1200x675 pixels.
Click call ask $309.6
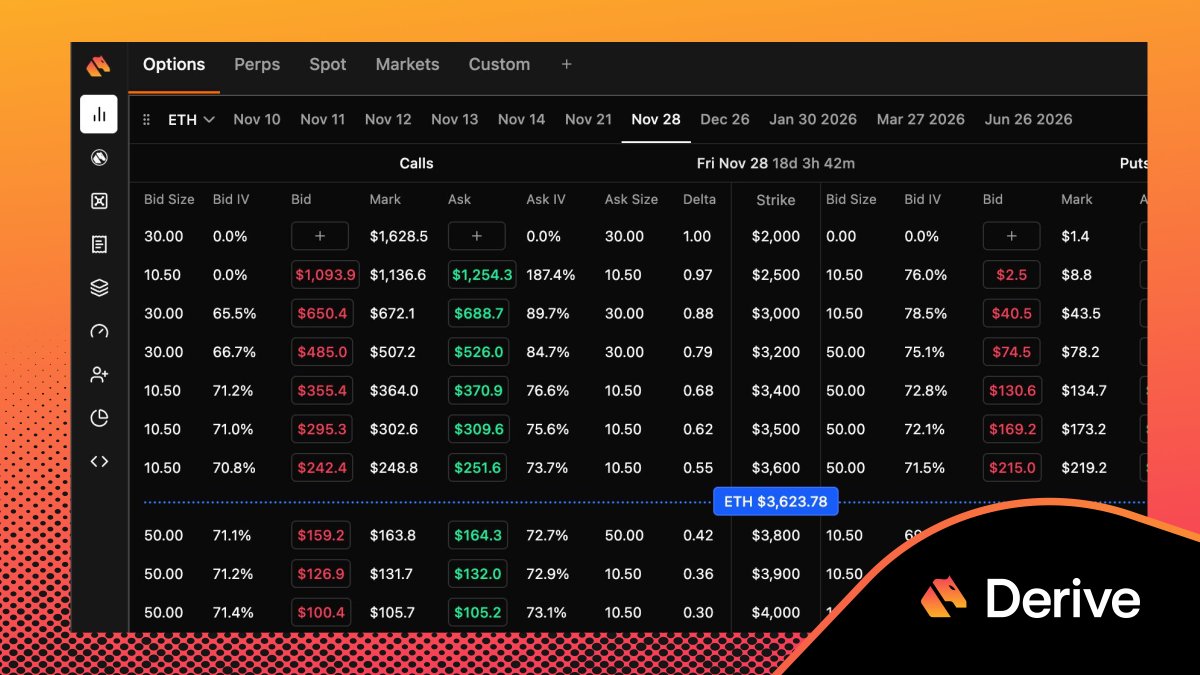[478, 429]
